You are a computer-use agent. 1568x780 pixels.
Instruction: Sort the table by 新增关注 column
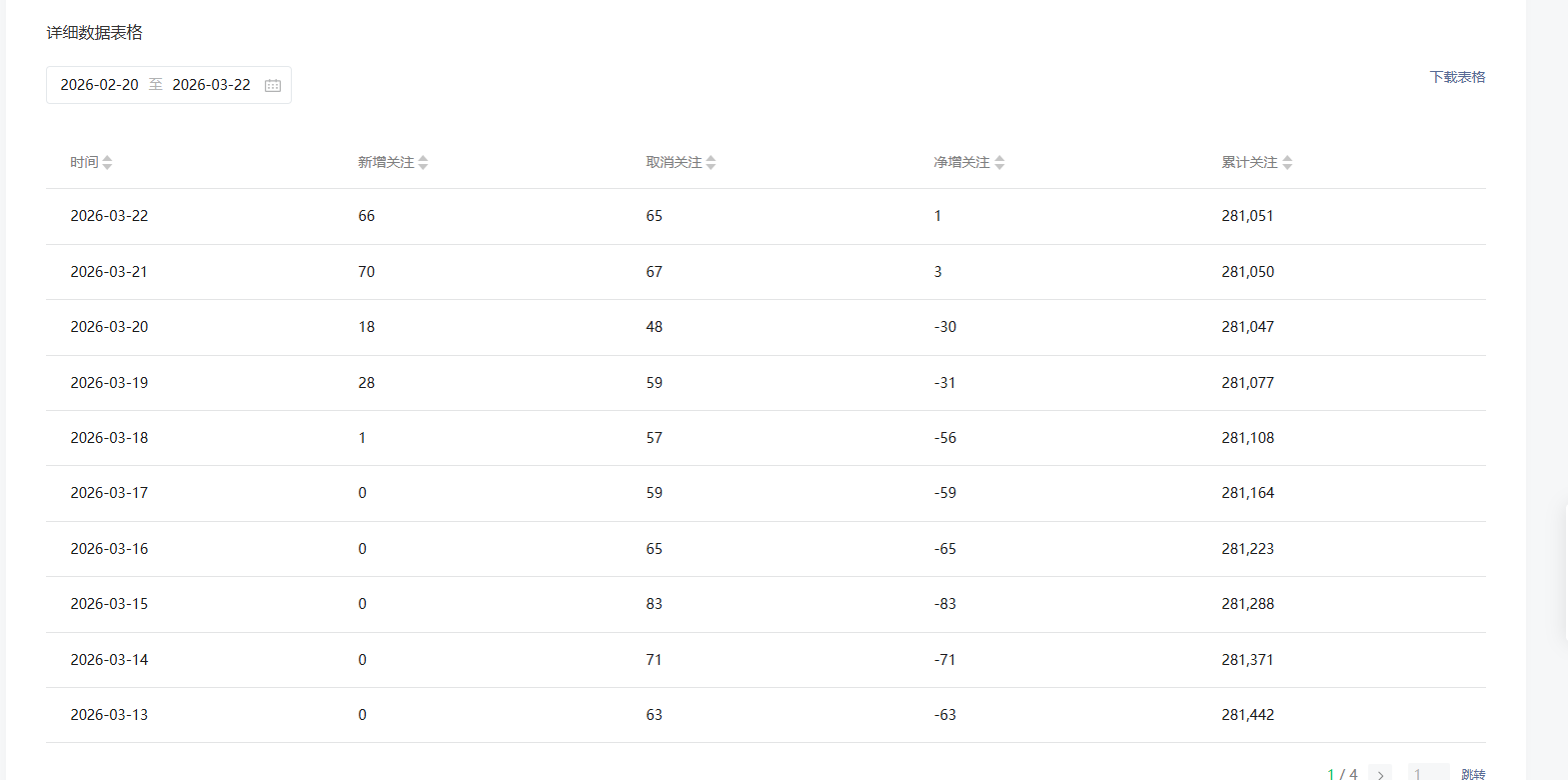(x=423, y=163)
